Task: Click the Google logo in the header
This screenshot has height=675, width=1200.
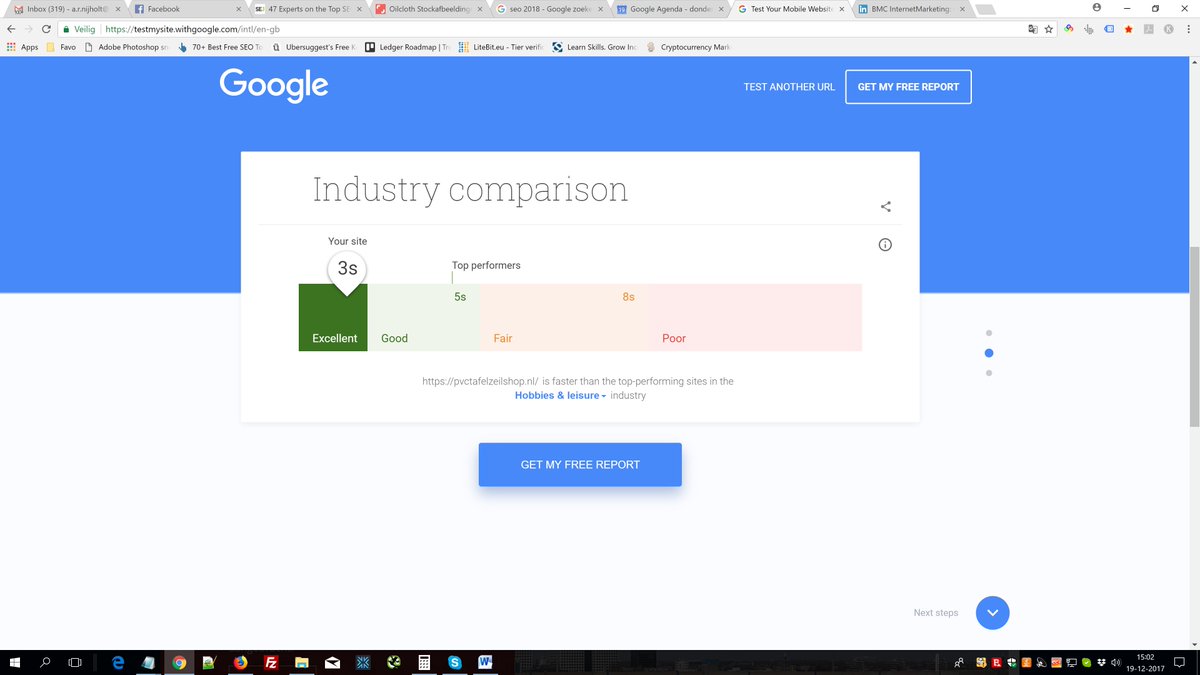Action: (x=274, y=86)
